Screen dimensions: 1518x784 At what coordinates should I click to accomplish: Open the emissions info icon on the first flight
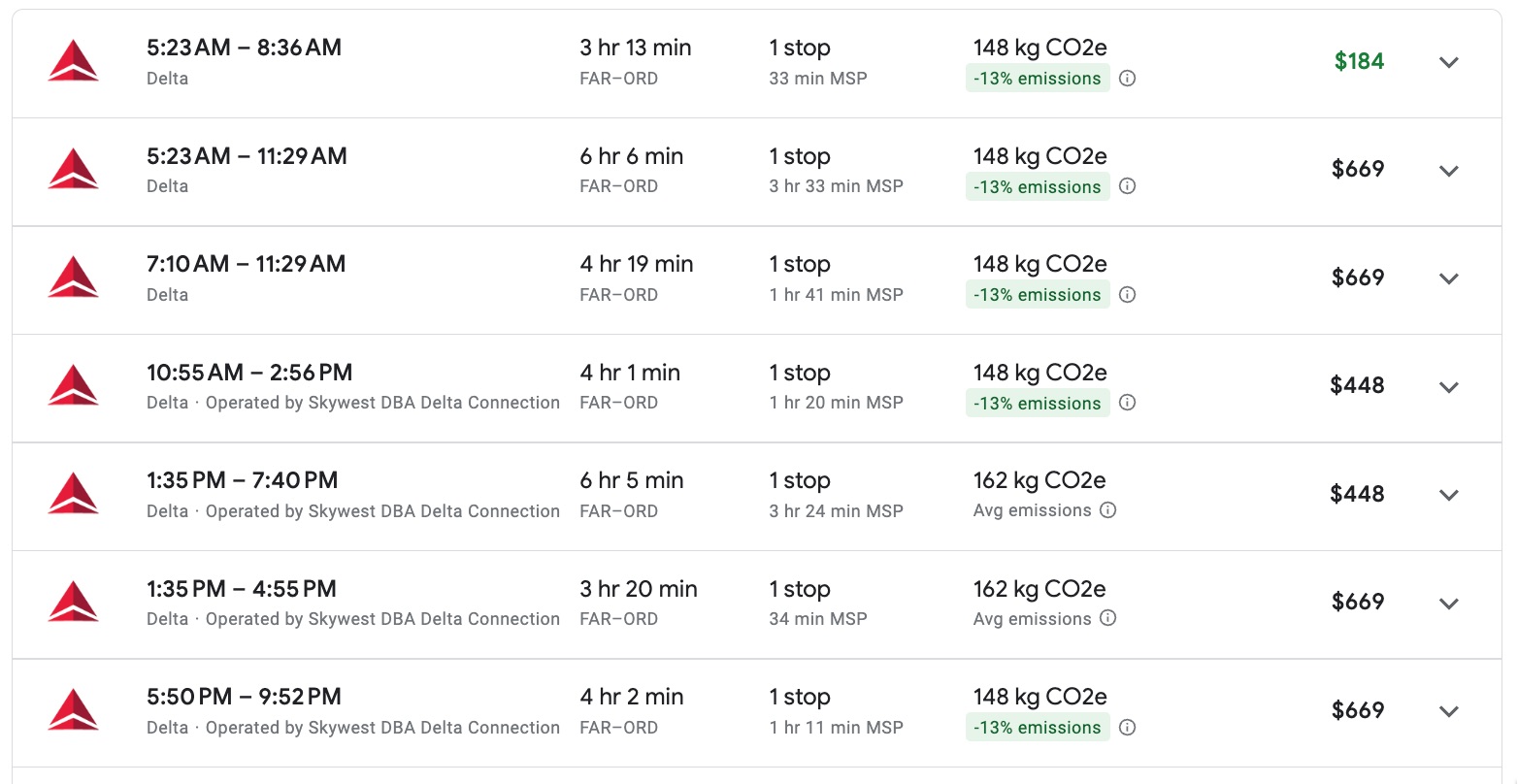[x=1127, y=79]
